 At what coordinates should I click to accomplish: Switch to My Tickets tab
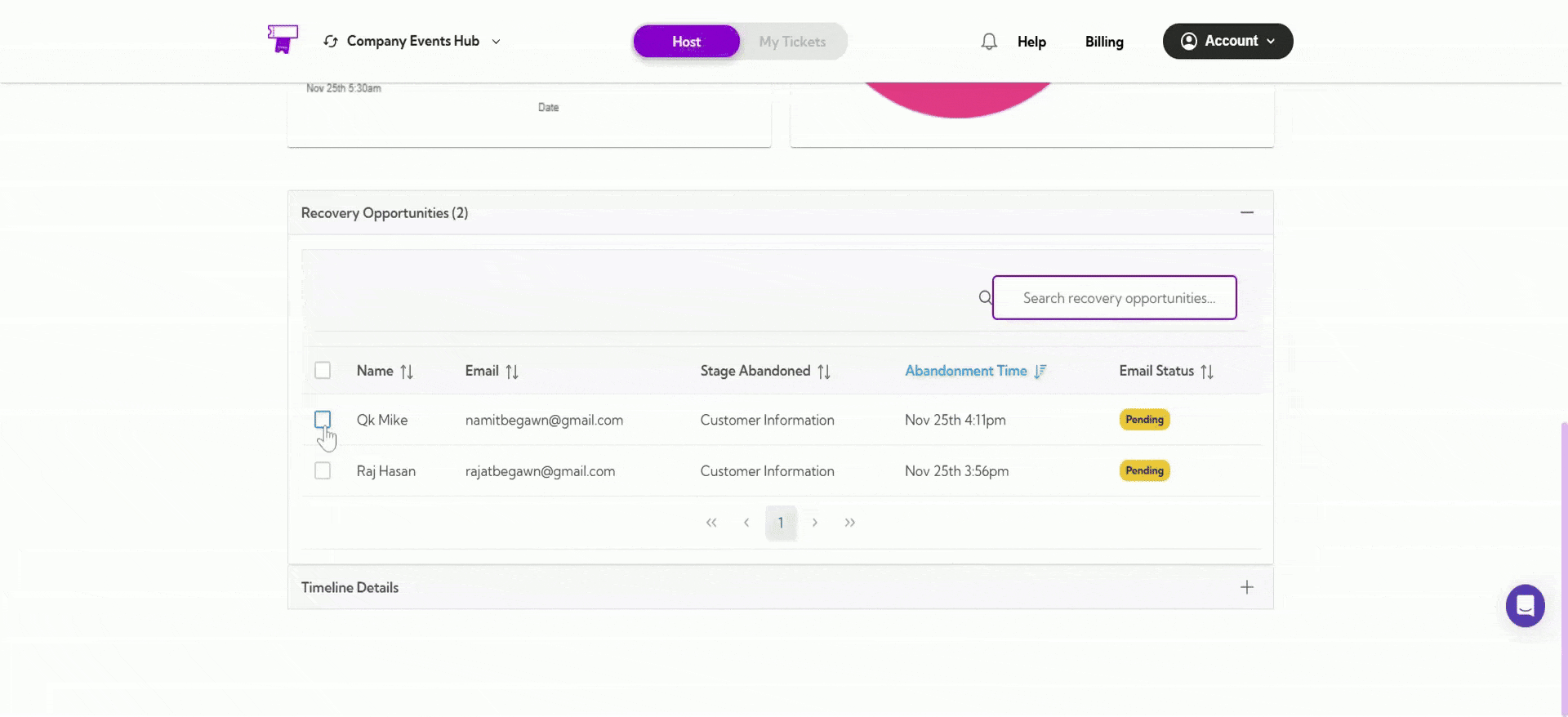pyautogui.click(x=792, y=42)
